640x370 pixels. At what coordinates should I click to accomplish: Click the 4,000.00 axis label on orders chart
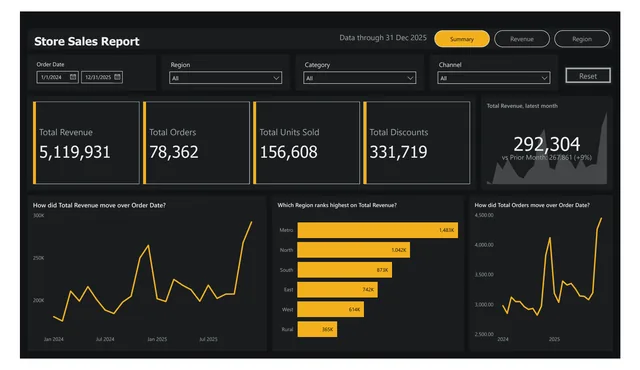[x=484, y=245]
